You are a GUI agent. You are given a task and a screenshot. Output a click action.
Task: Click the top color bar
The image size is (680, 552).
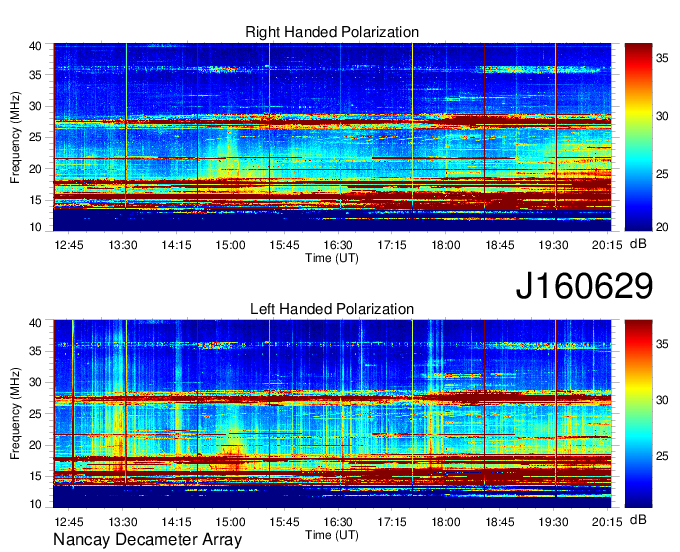[638, 137]
